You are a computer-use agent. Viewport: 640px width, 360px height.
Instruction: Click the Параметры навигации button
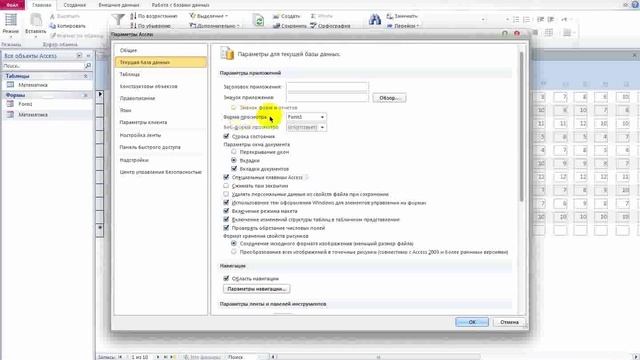click(x=257, y=289)
